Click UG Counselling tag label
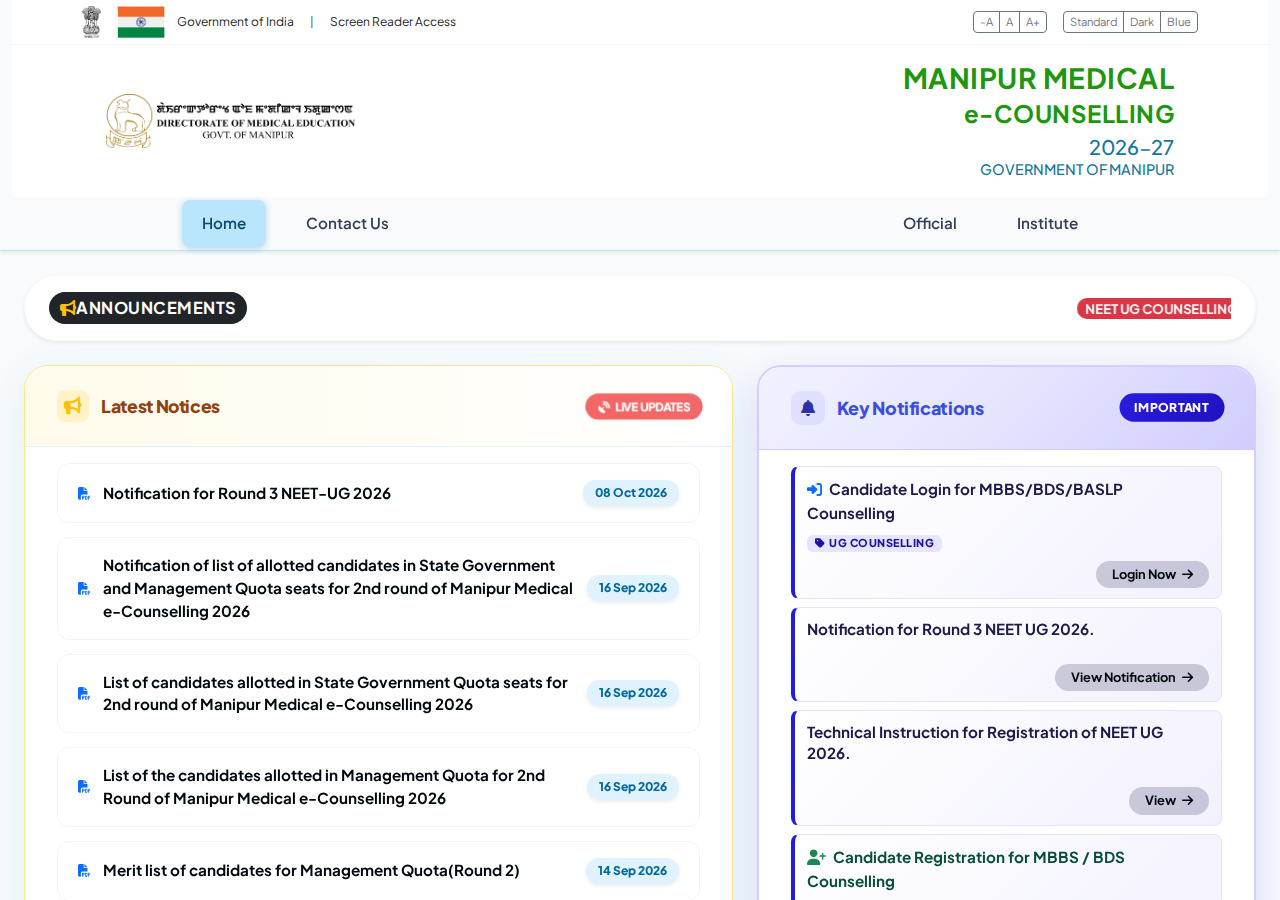This screenshot has height=900, width=1280. tap(874, 543)
